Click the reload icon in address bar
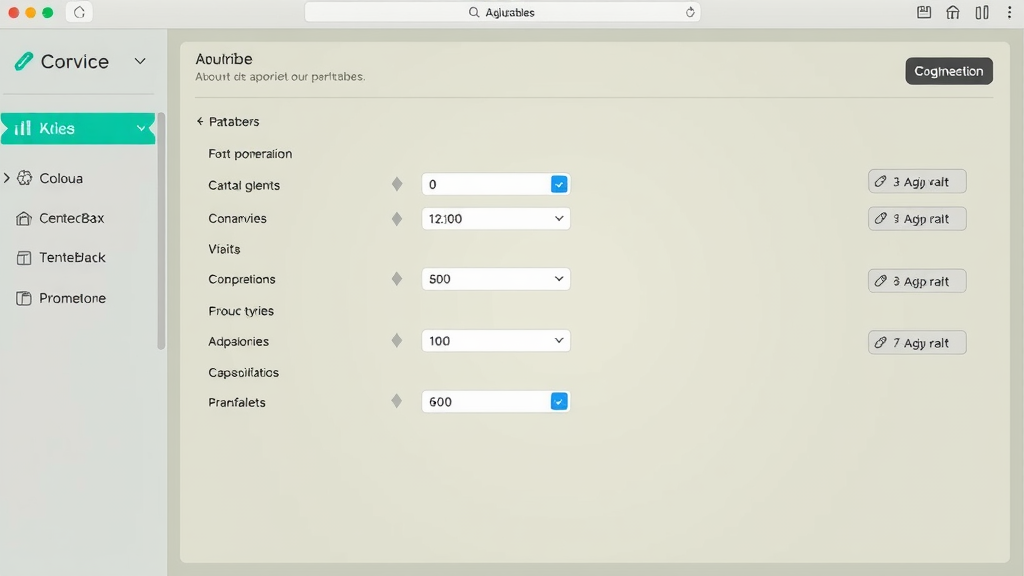Viewport: 1024px width, 576px height. tap(690, 12)
